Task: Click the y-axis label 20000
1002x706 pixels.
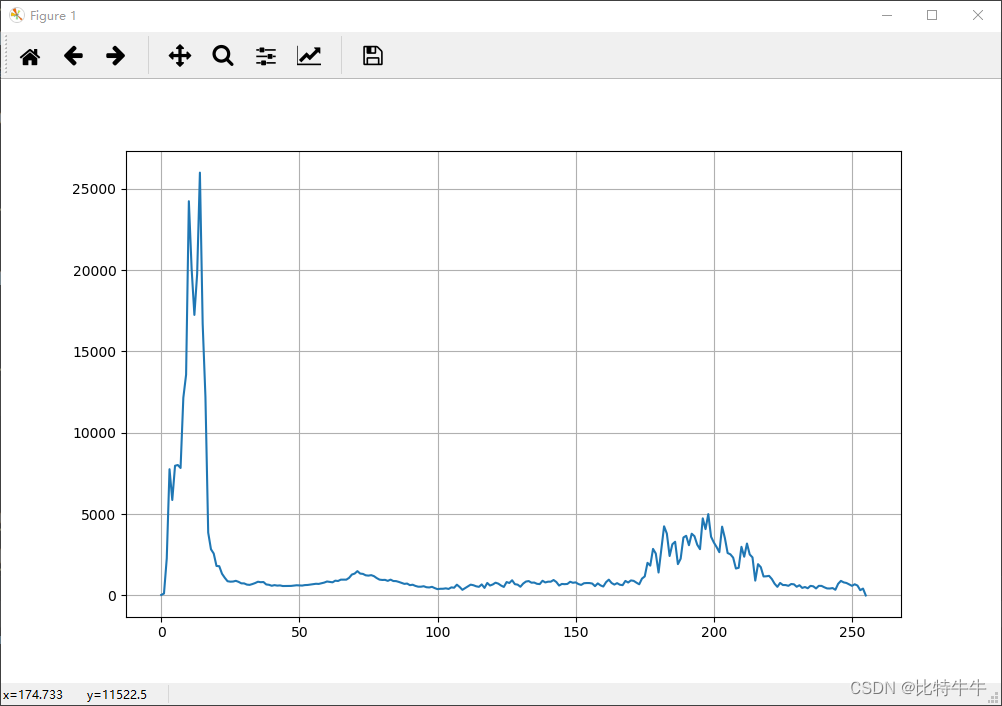Action: click(95, 271)
